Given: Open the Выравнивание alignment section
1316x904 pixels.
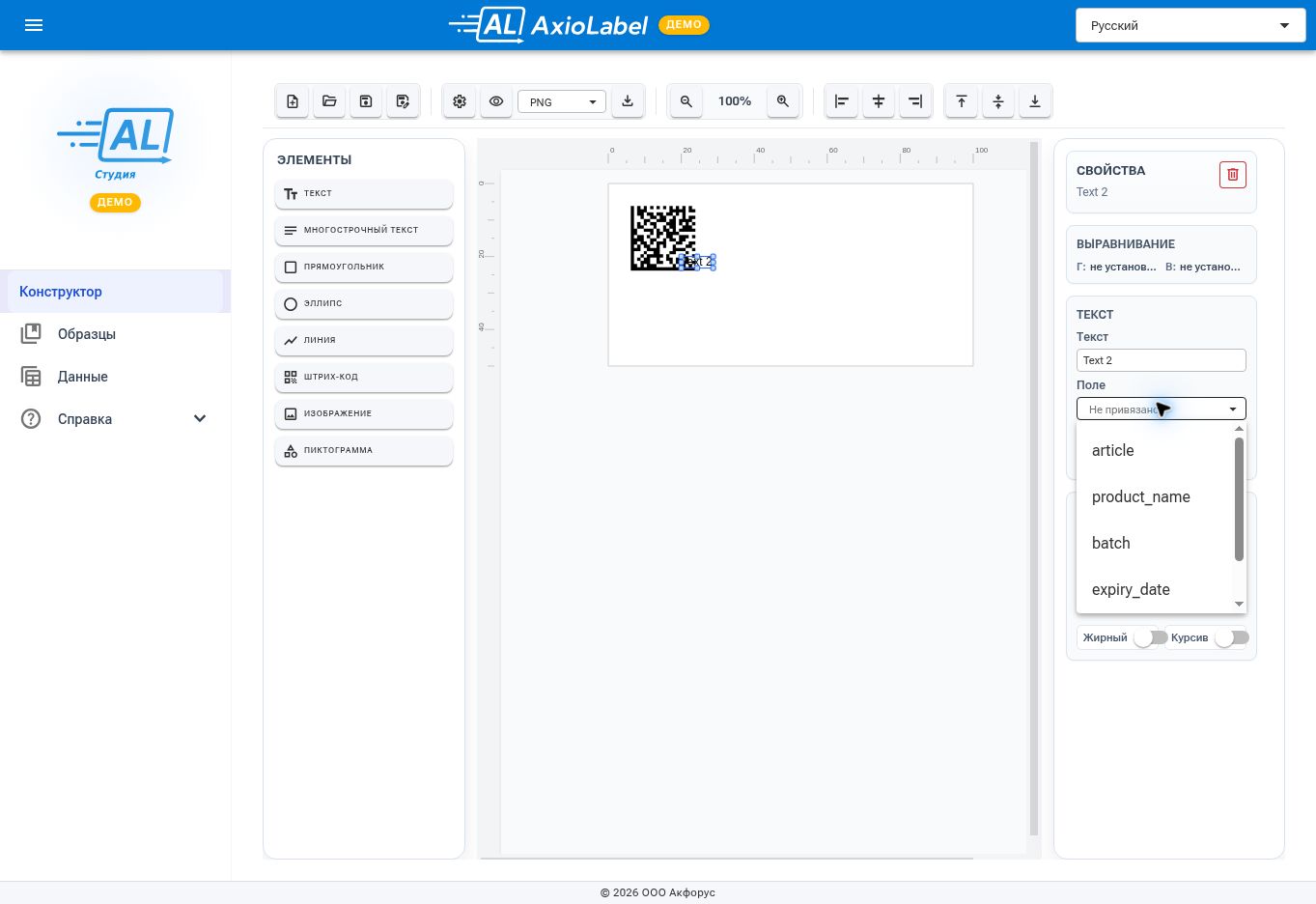Looking at the screenshot, I should point(1162,255).
